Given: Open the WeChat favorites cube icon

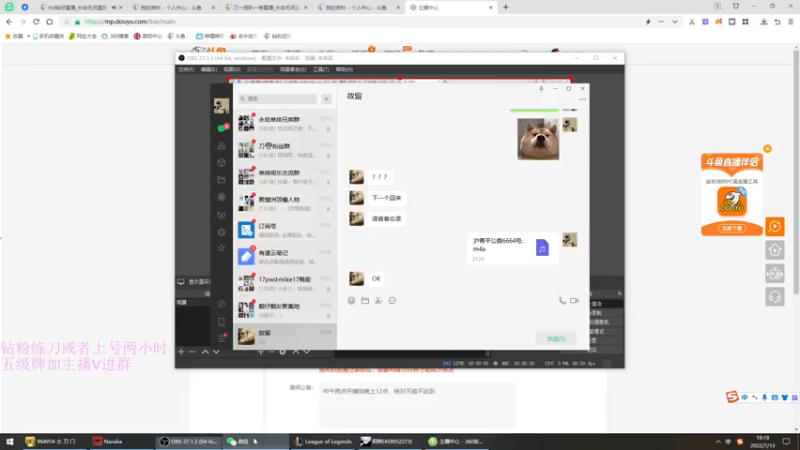Looking at the screenshot, I should pos(221,163).
